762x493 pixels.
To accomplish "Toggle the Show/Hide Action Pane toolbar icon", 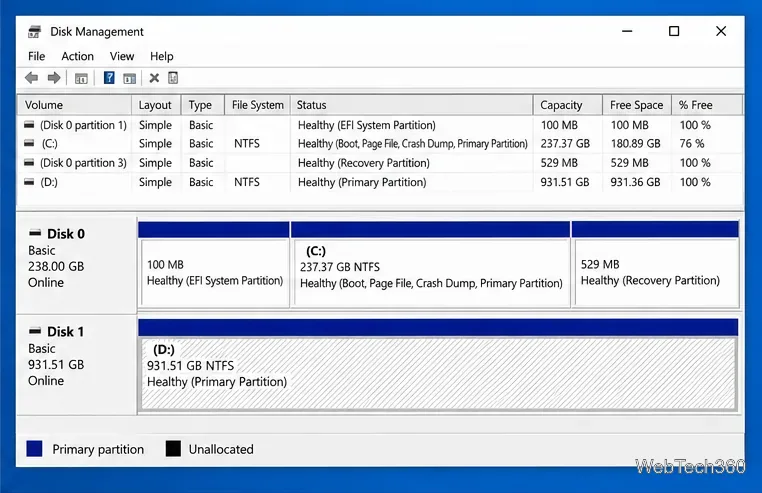I will (129, 78).
